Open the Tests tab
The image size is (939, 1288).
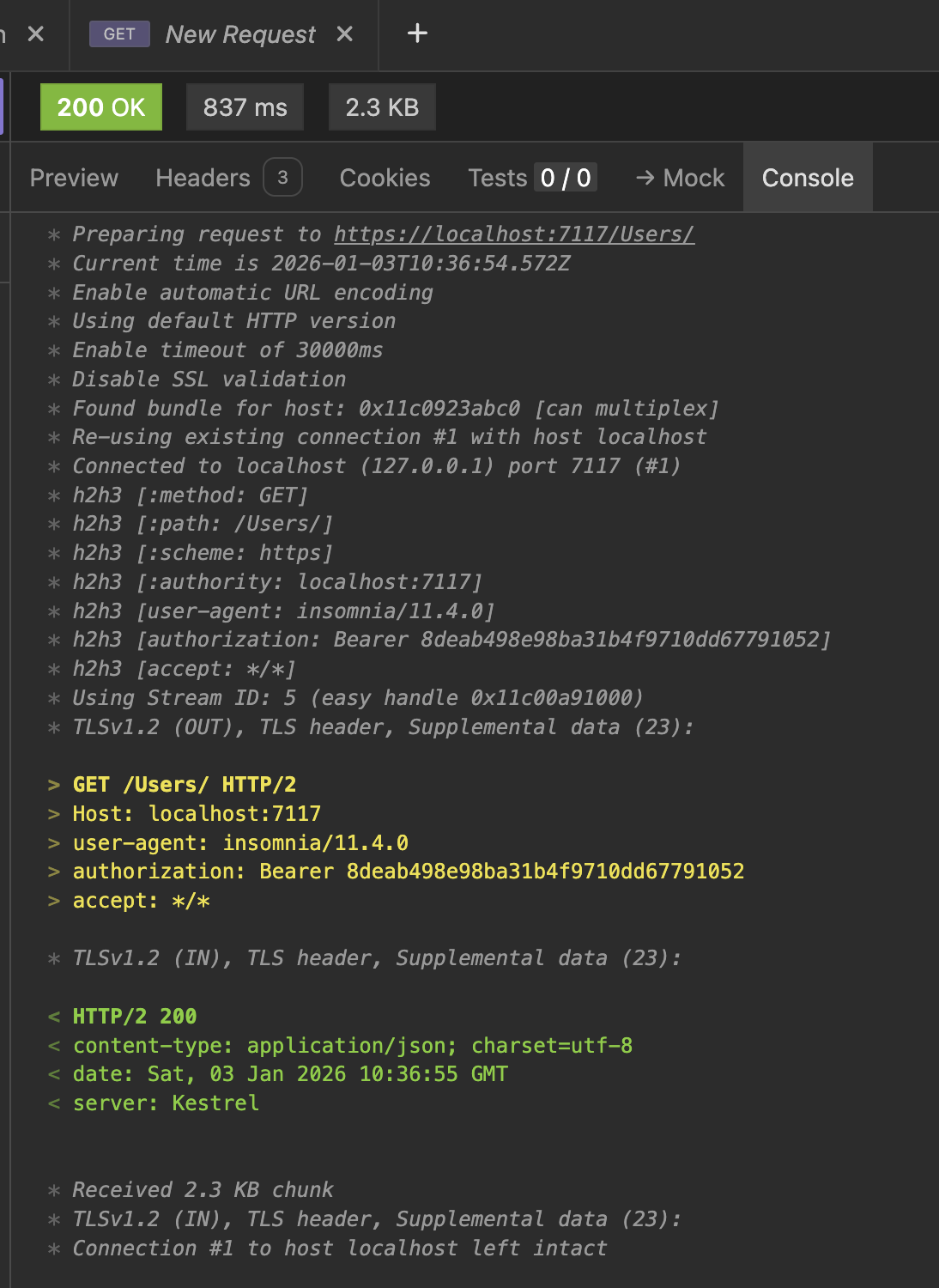[x=497, y=178]
